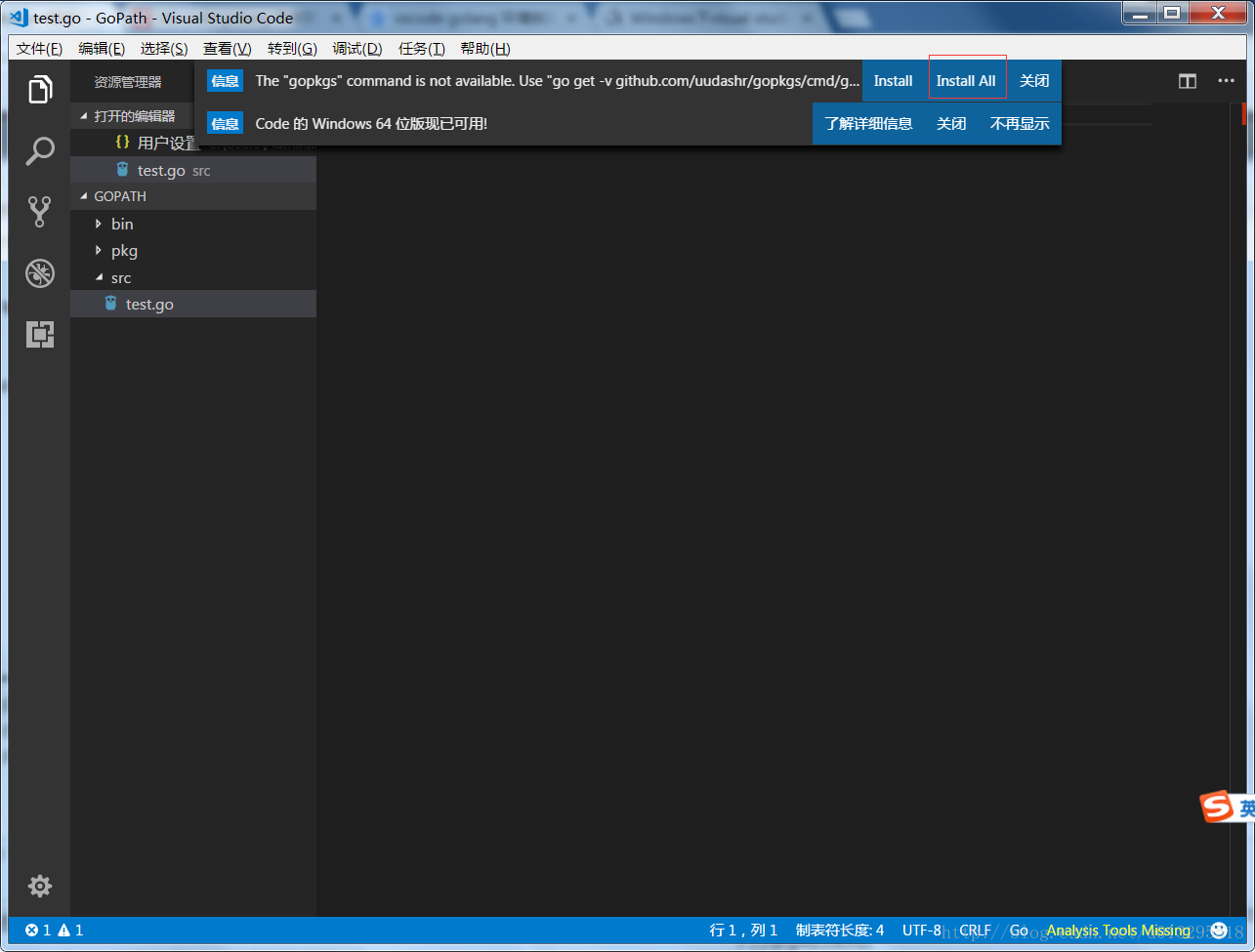This screenshot has width=1255, height=952.
Task: Change the UTF-8 file encoding
Action: (922, 931)
